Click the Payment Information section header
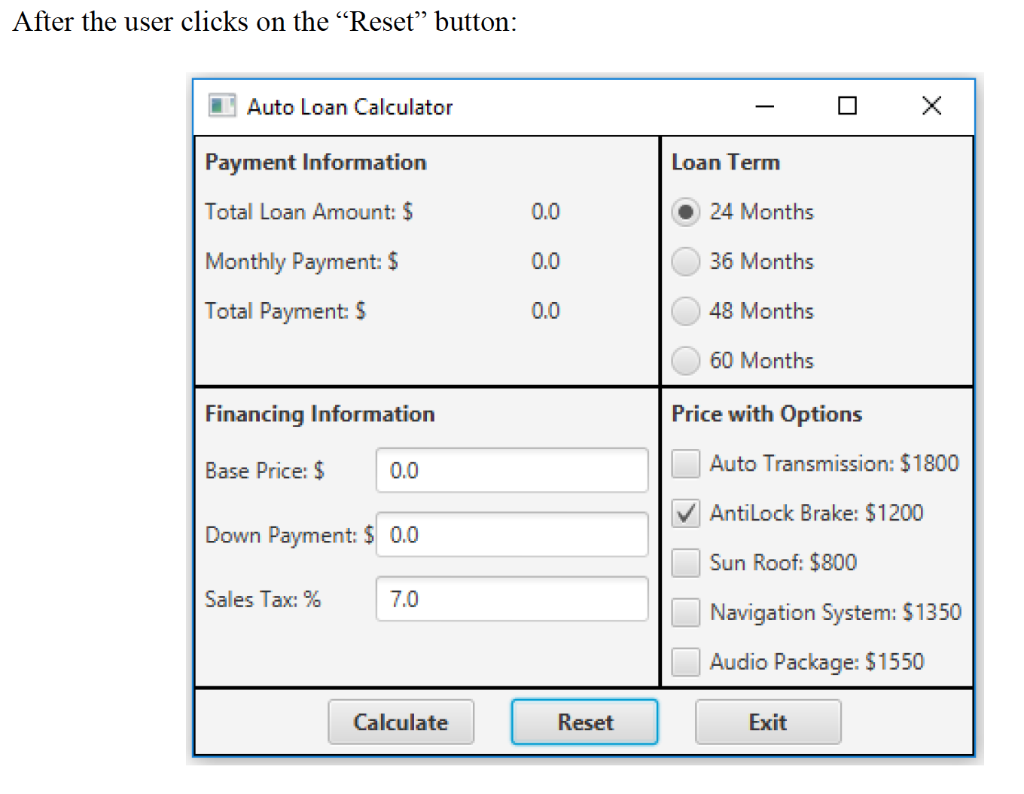Viewport: 1024px width, 794px height. click(315, 162)
